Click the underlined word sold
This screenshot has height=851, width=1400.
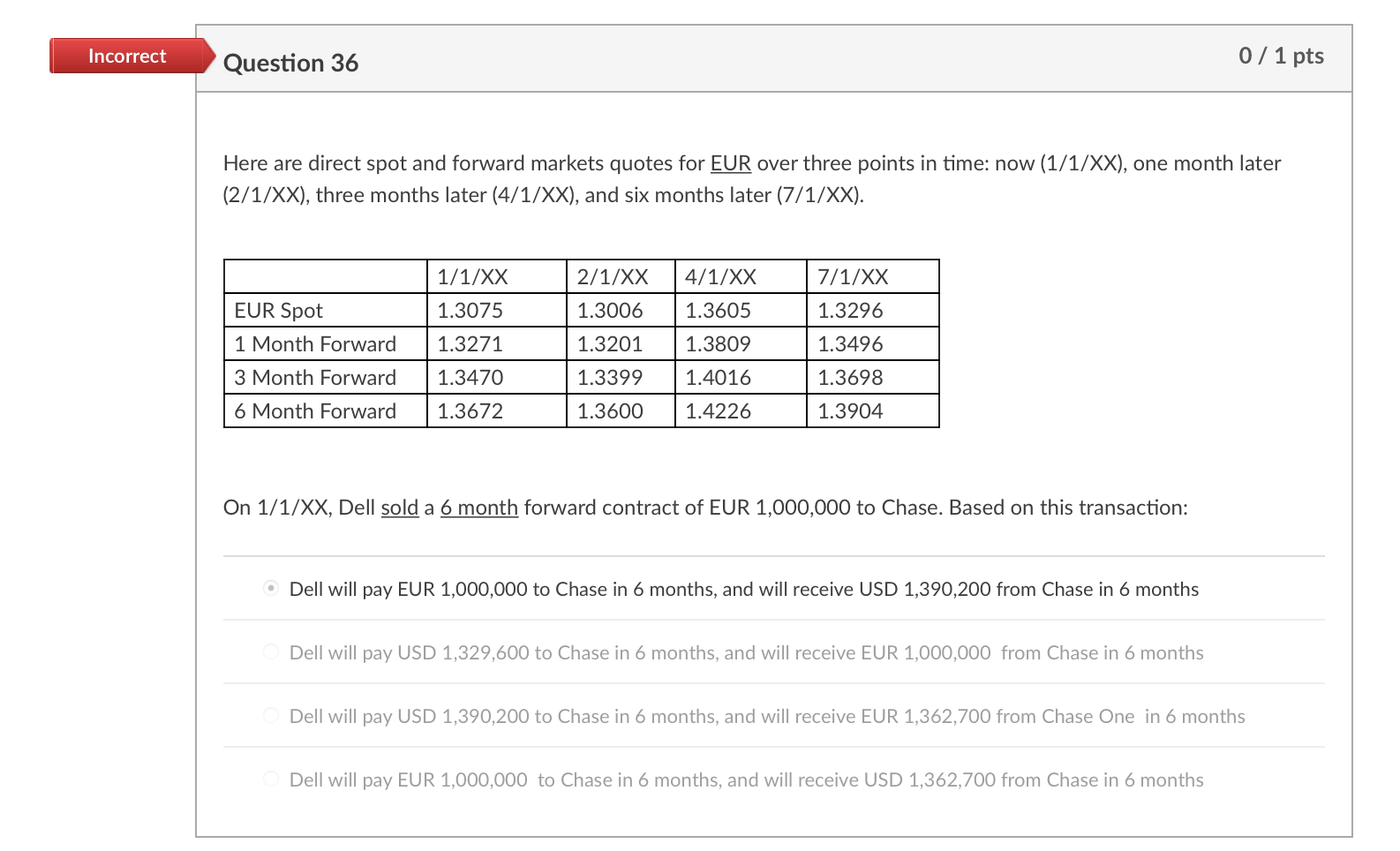pyautogui.click(x=400, y=507)
